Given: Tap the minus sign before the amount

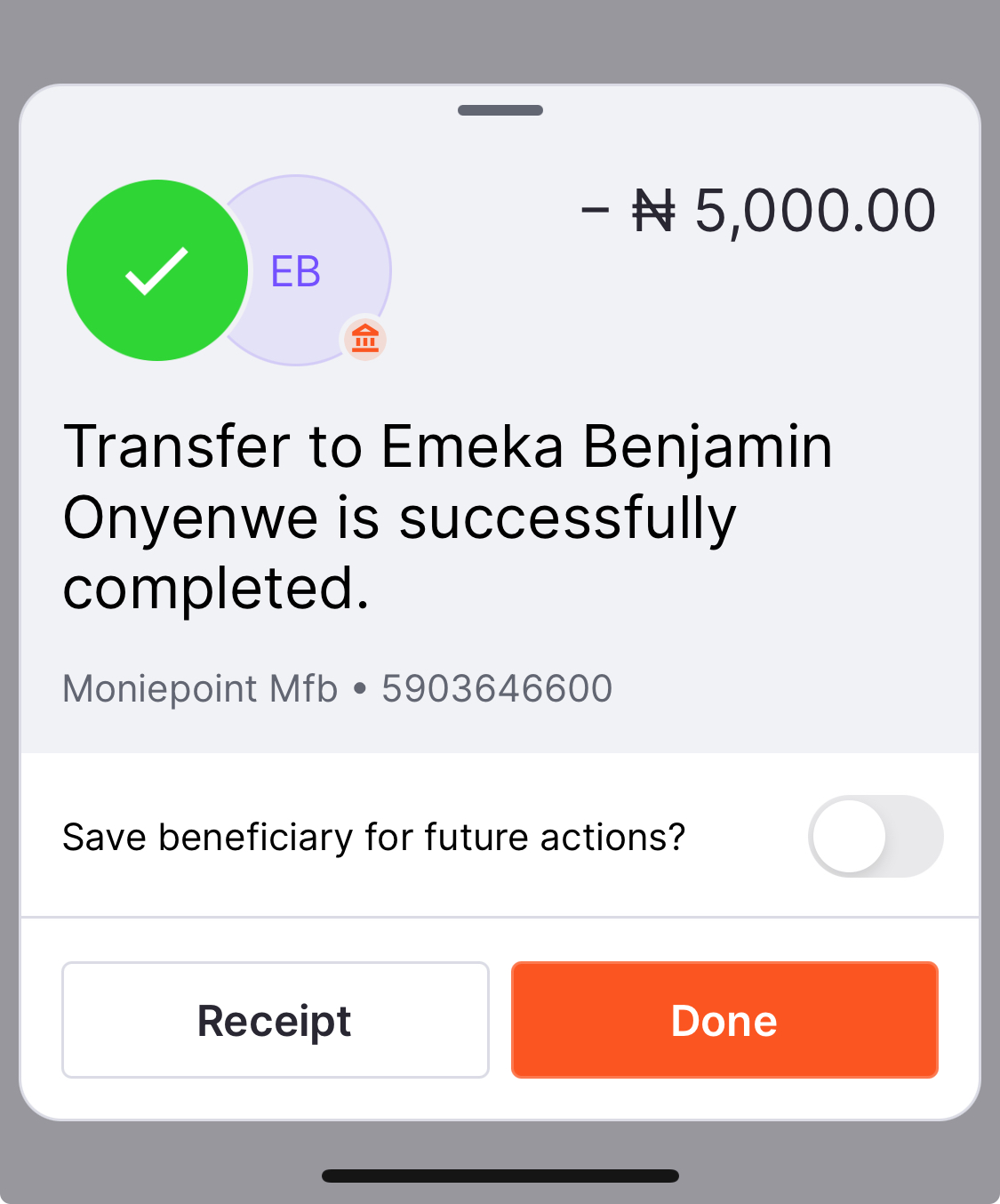Looking at the screenshot, I should 595,211.
